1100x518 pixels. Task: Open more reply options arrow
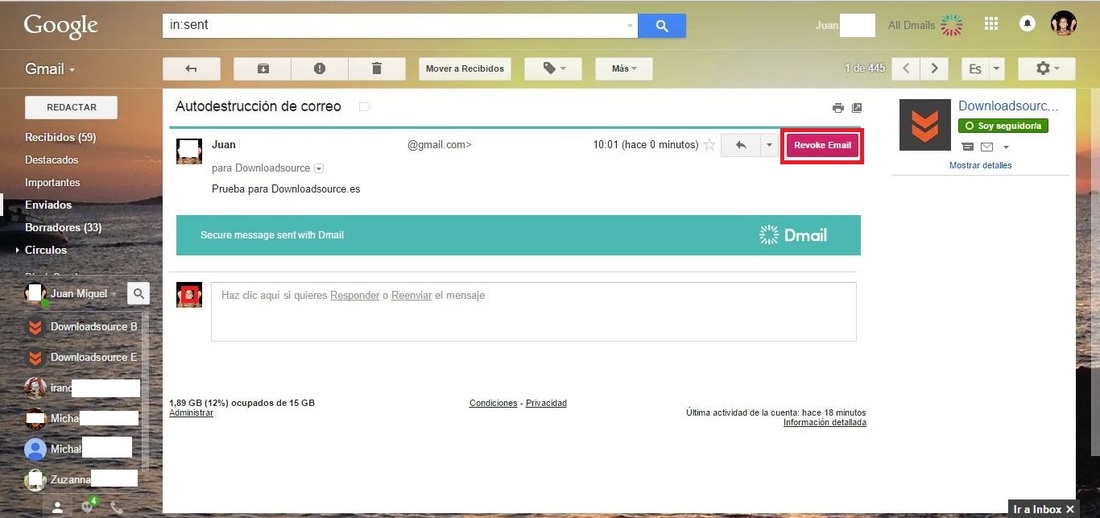click(769, 145)
